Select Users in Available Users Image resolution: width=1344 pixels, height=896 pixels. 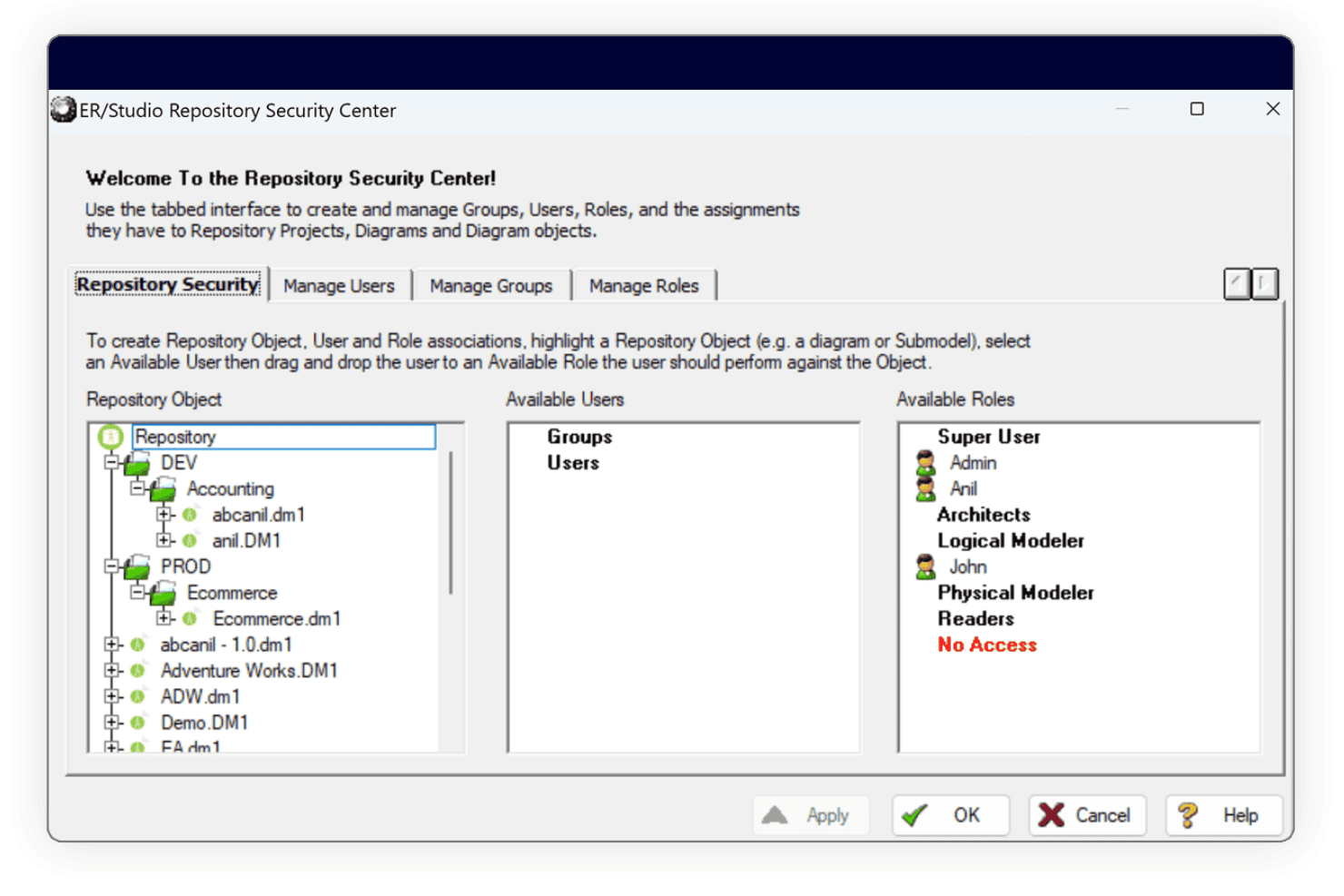click(573, 463)
